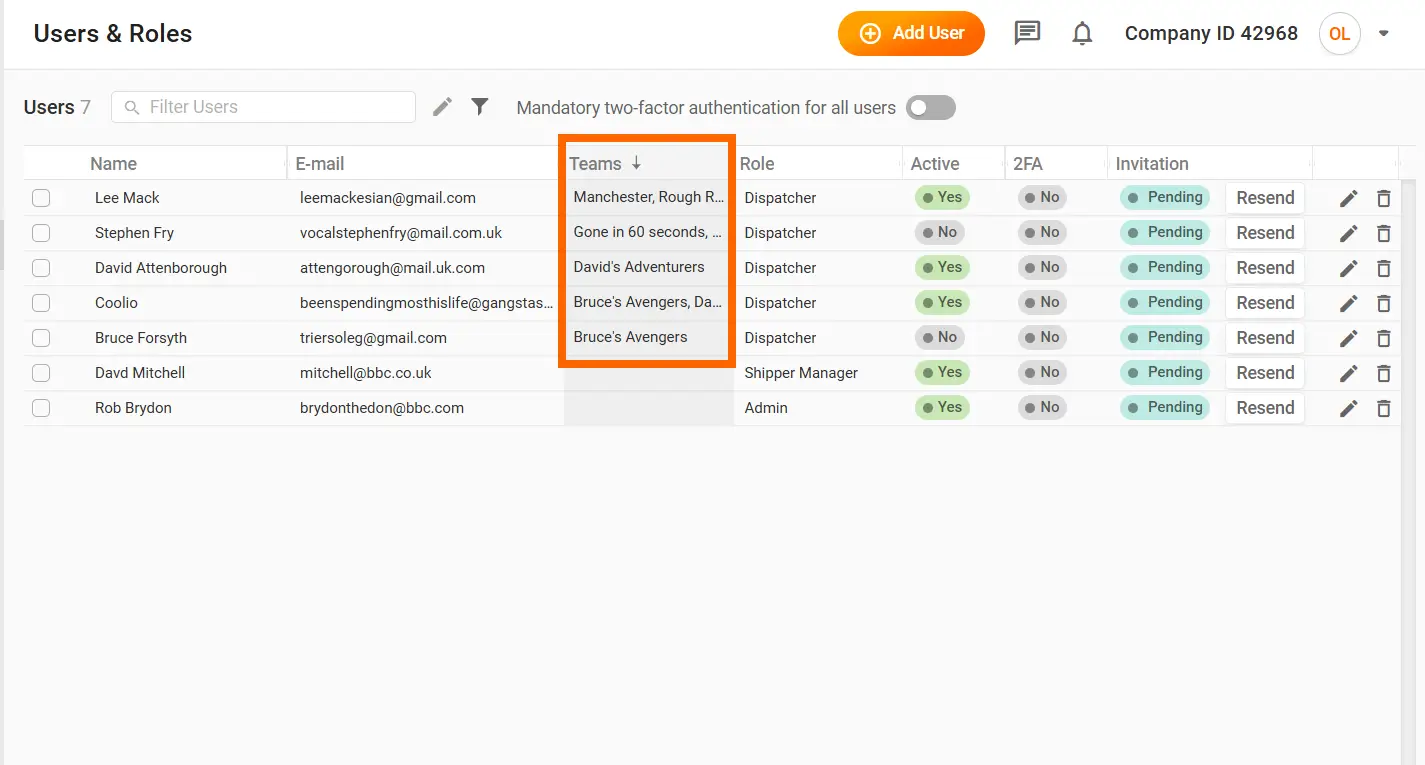Sort by the Teams column header
1425x765 pixels.
click(596, 164)
